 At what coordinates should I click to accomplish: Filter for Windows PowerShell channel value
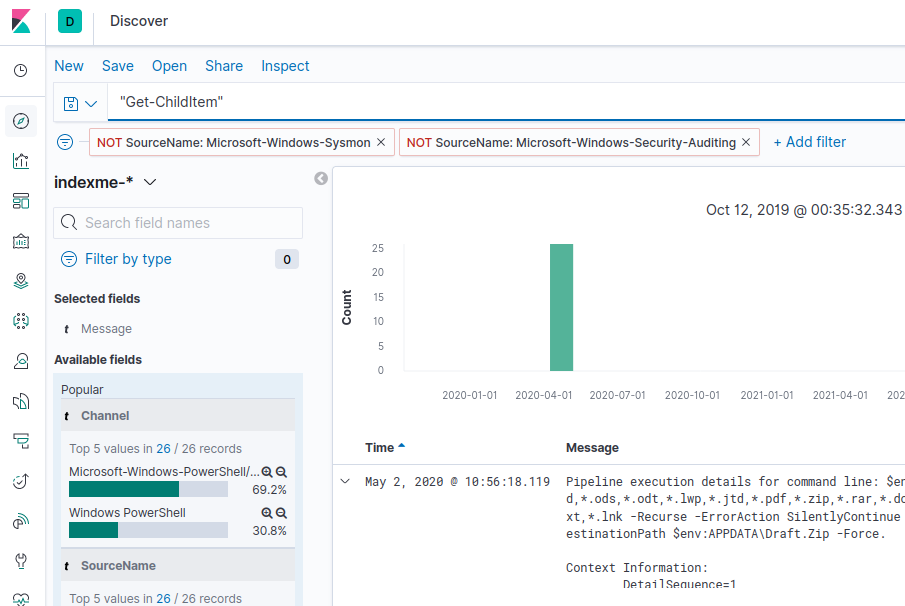[267, 513]
